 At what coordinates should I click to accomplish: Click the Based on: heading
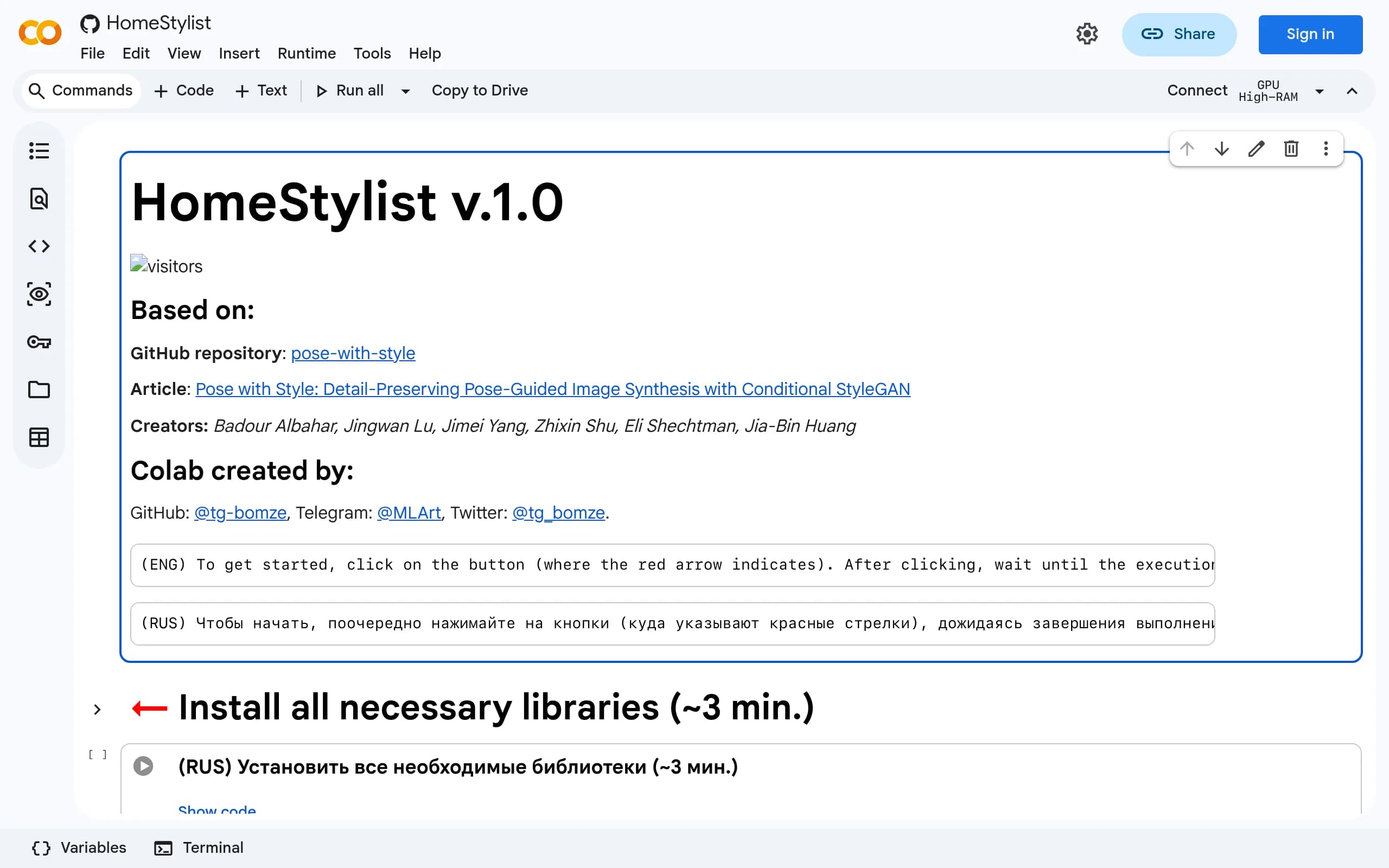point(192,310)
